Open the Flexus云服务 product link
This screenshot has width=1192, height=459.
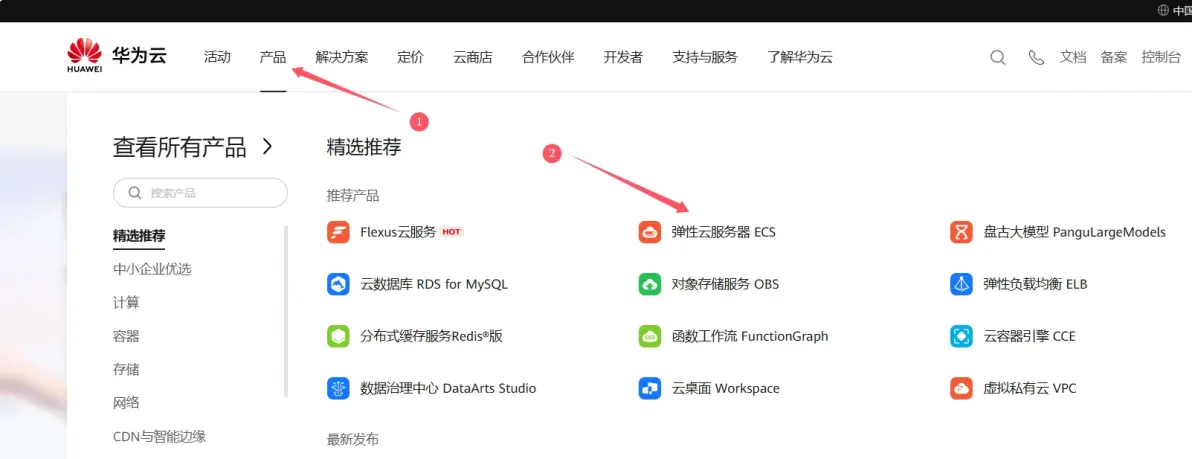(x=398, y=232)
